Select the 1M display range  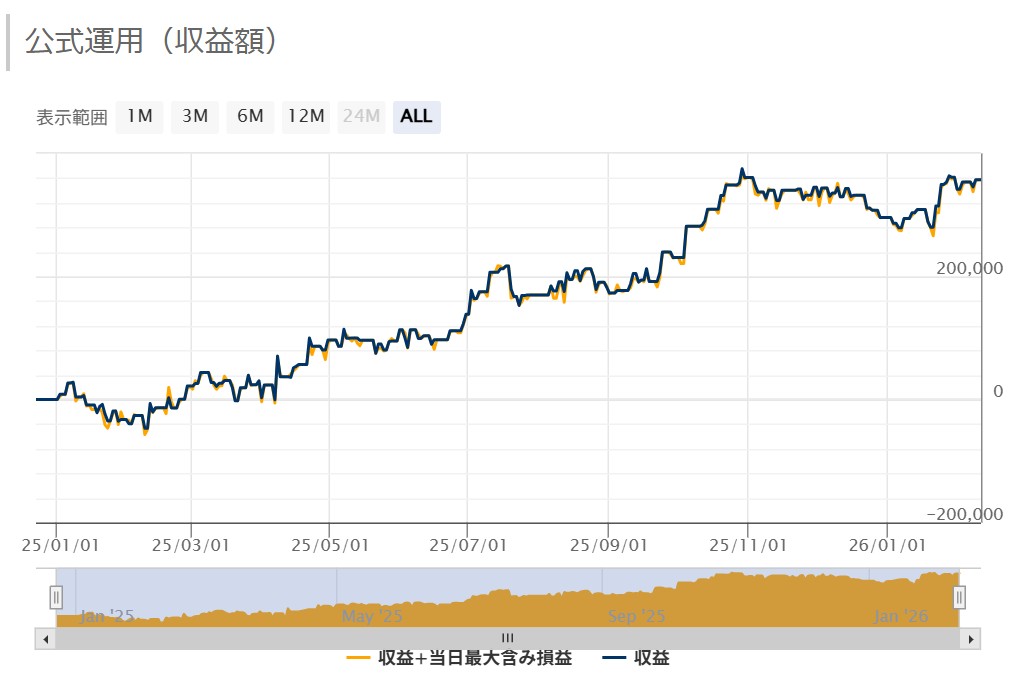(139, 117)
